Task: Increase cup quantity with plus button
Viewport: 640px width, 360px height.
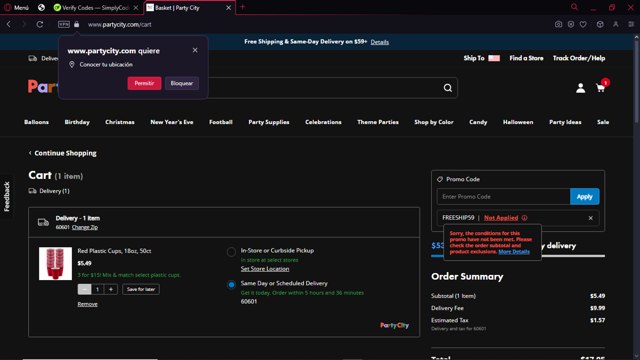Action: (x=111, y=289)
